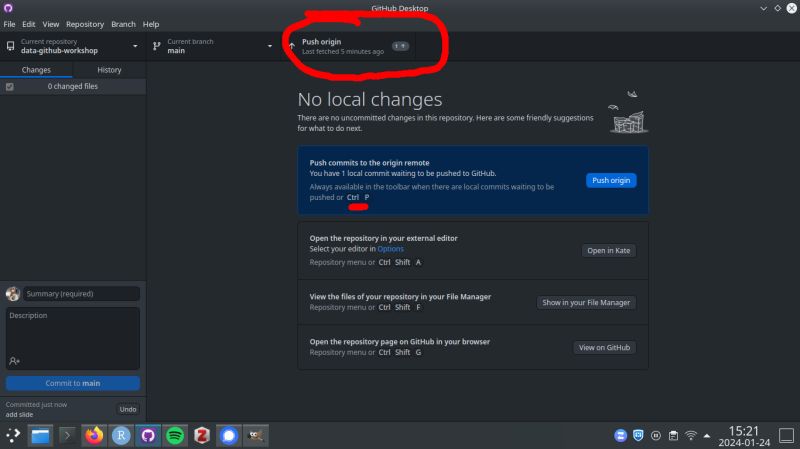Expand hidden system tray icons arrow
This screenshot has height=449, width=800.
(x=707, y=436)
